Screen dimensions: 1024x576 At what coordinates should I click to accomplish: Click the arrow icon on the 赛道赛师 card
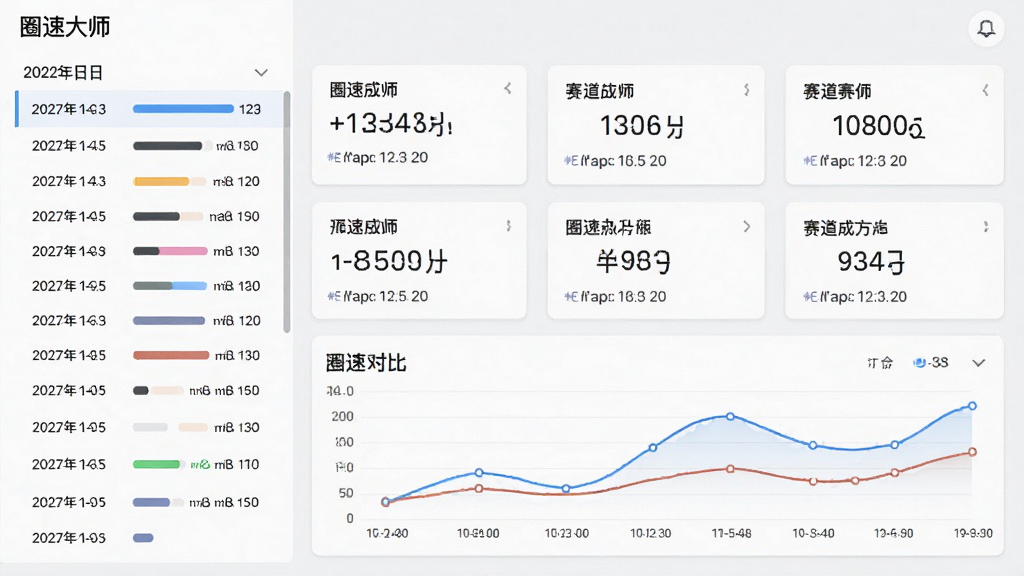coord(985,90)
